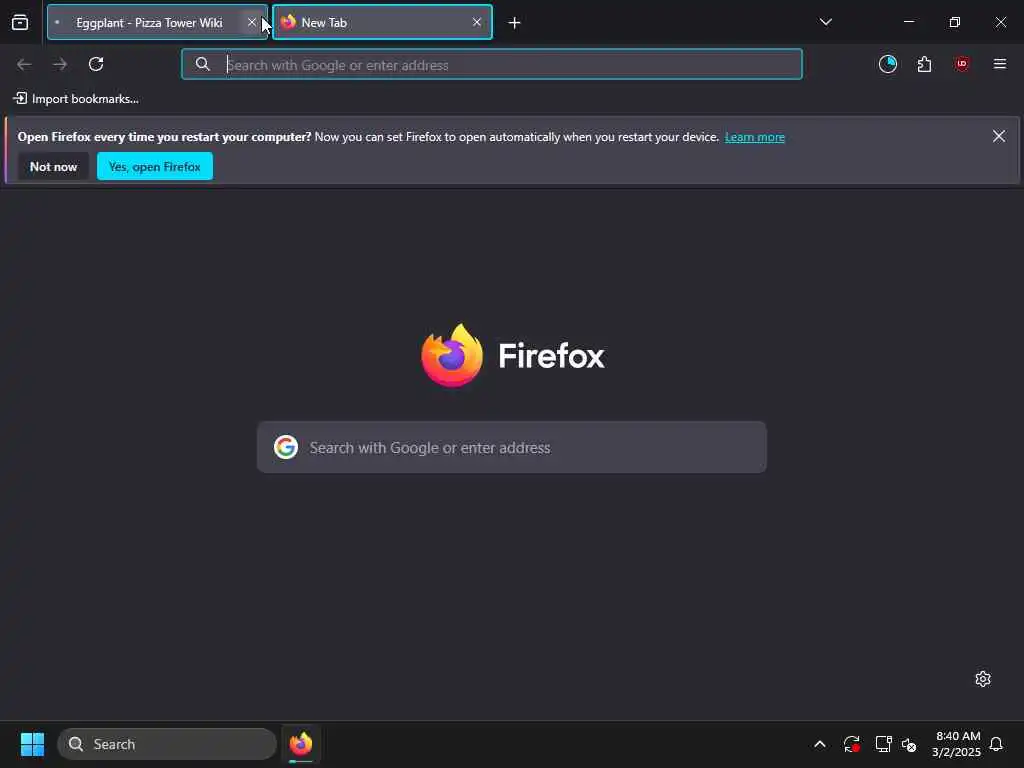Close the Eggplant - Pizza Tower Wiki tab
Screen dimensions: 1024x768
251,22
